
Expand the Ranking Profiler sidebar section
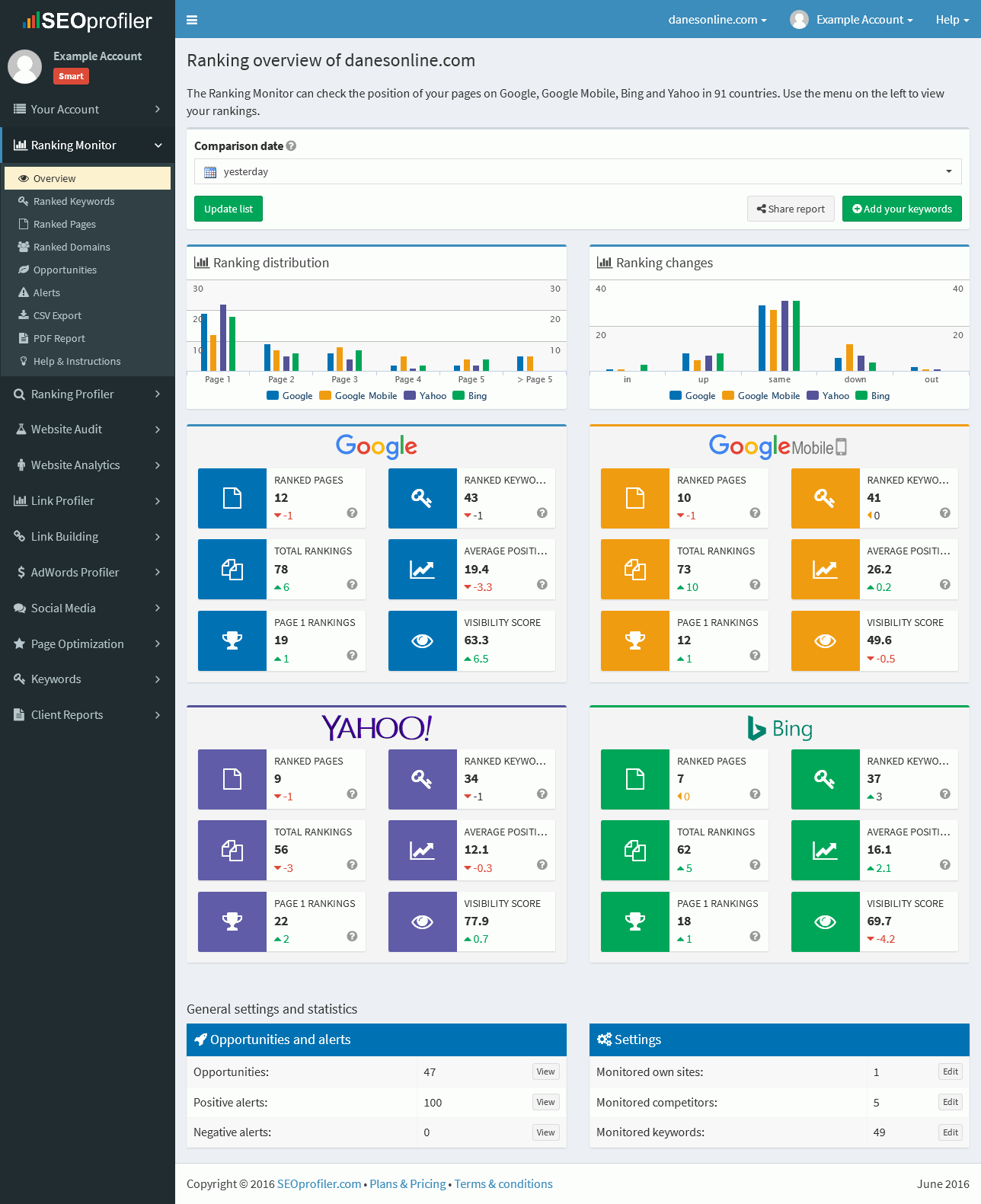[88, 394]
